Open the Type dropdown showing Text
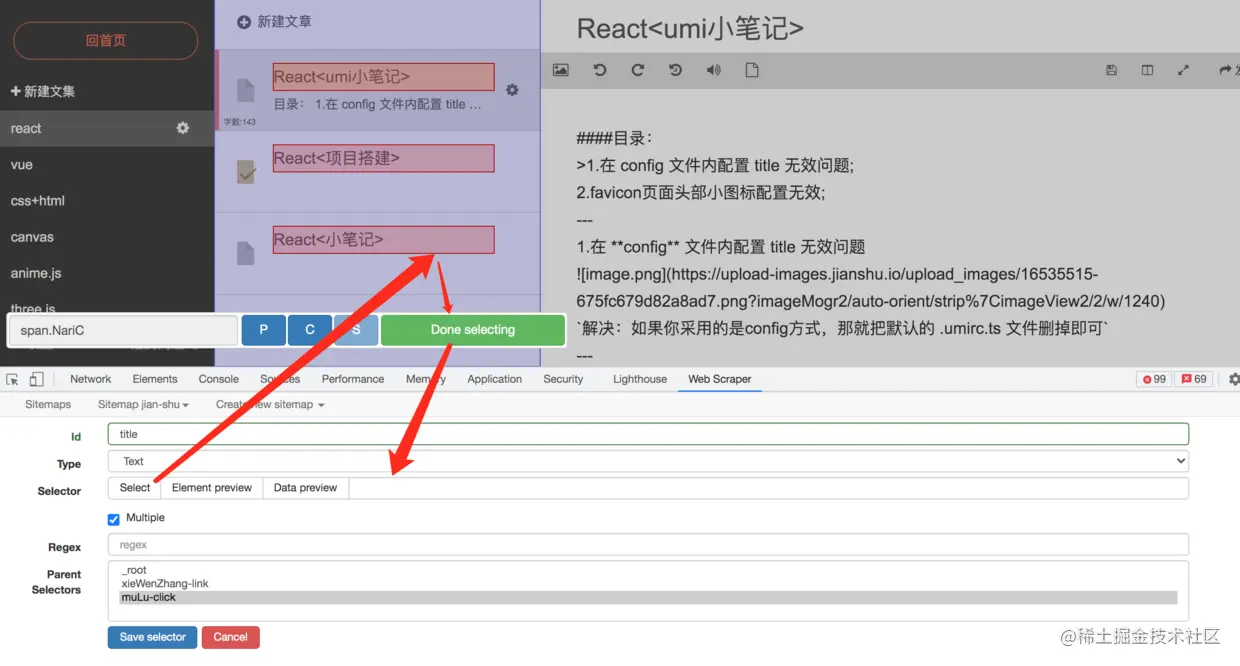The width and height of the screenshot is (1240, 666). coord(648,461)
